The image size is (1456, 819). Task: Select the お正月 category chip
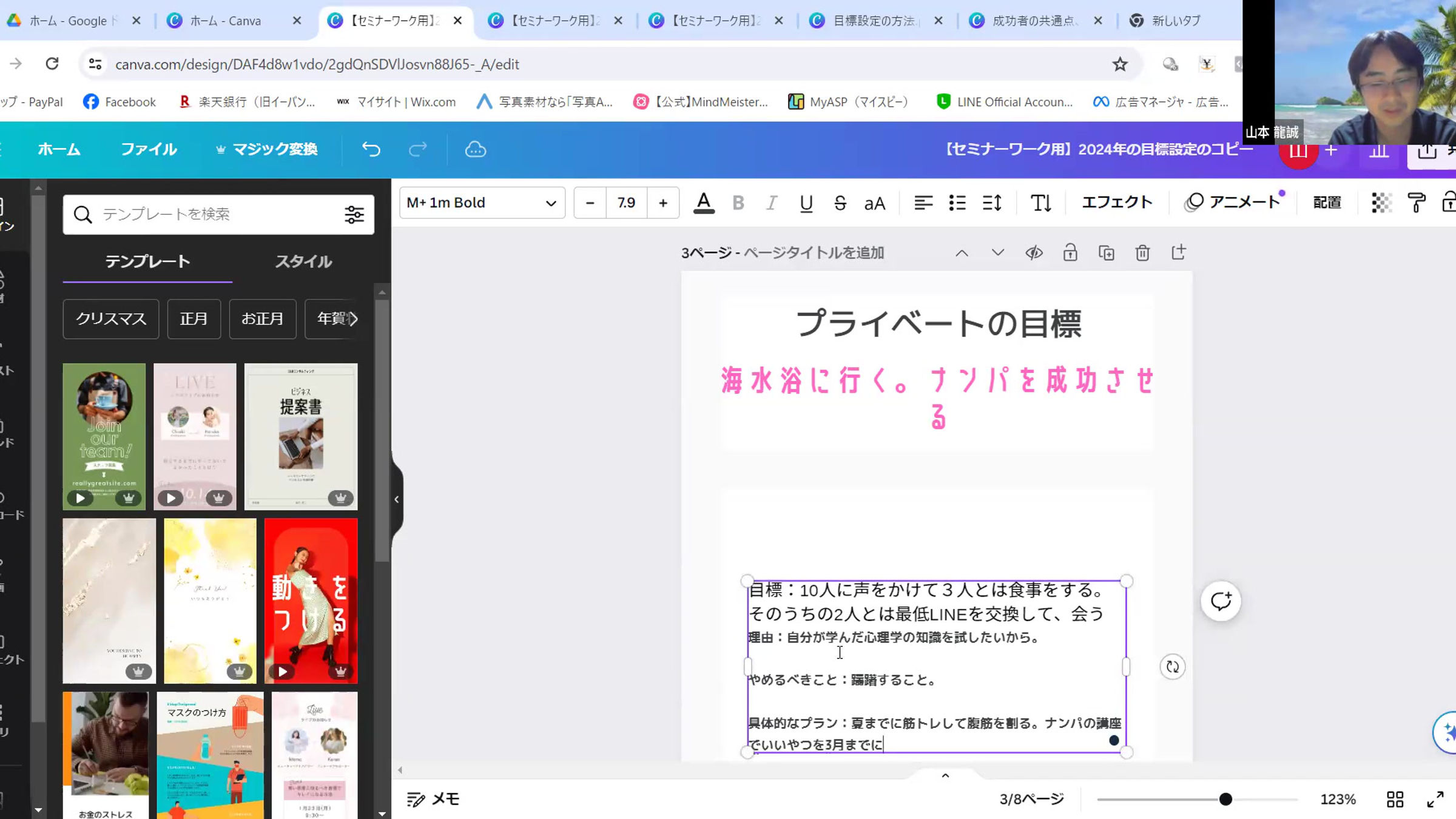(x=263, y=318)
